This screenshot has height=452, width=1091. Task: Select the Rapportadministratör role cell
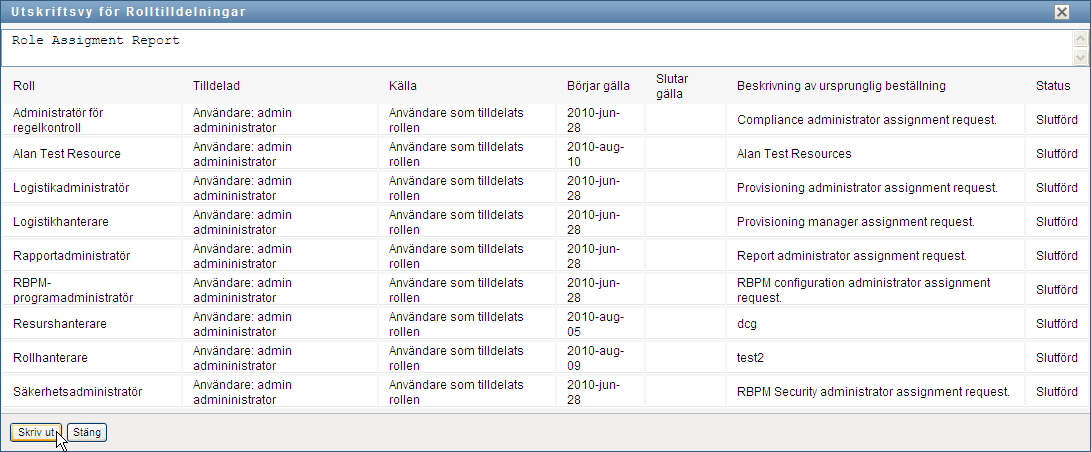(91, 256)
